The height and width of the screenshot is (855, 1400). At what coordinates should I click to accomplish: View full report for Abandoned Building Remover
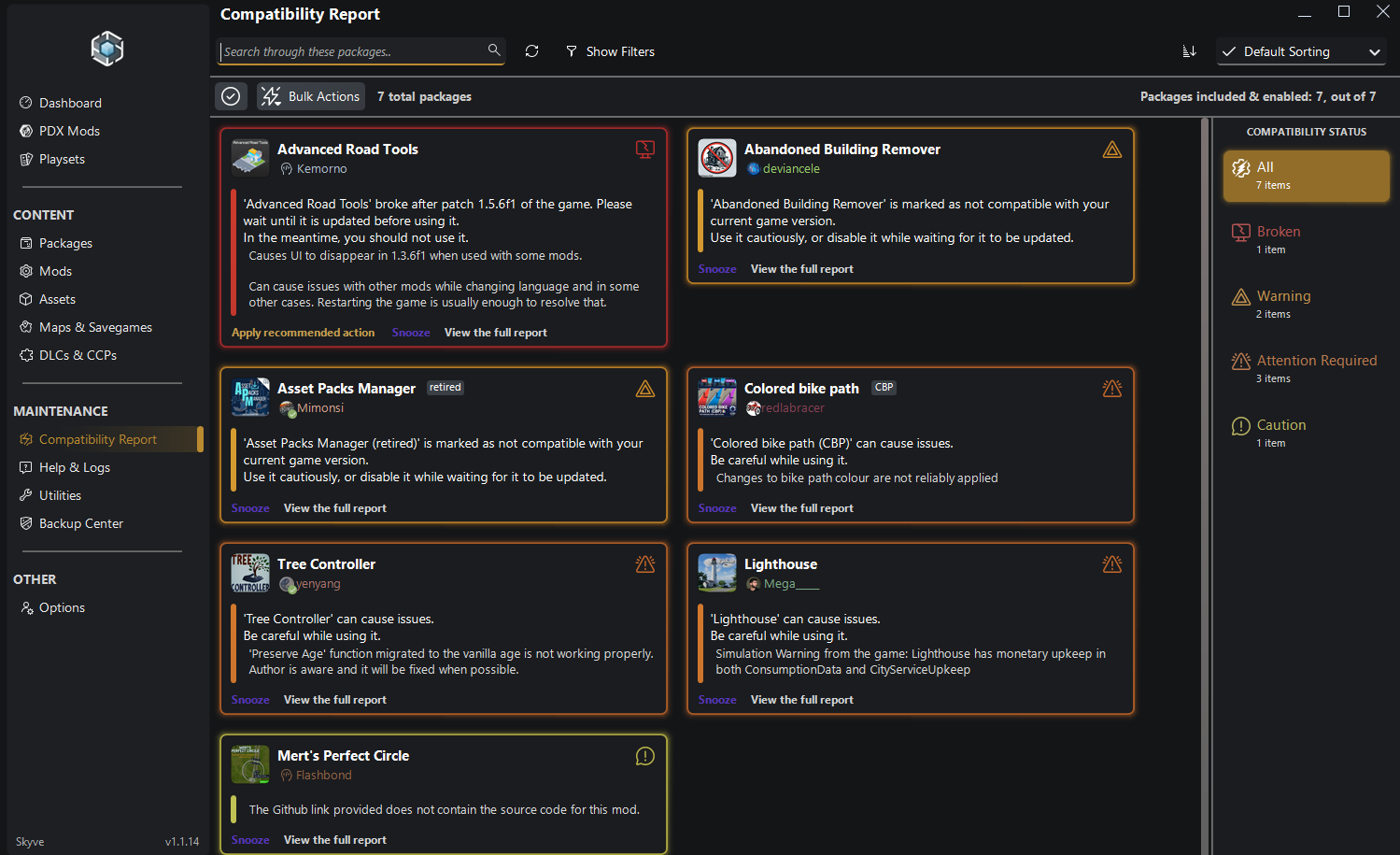[x=802, y=269]
